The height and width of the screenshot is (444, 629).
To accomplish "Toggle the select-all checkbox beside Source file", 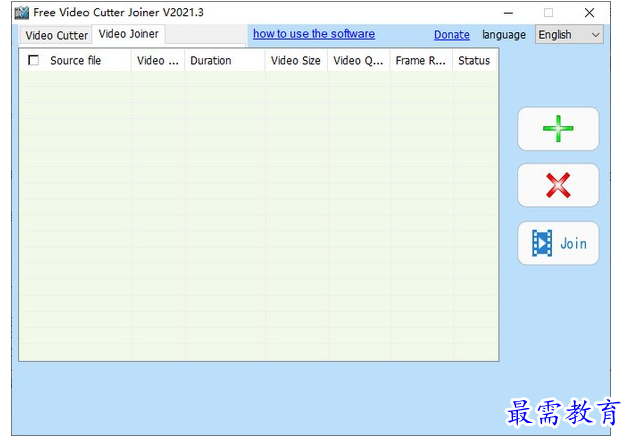I will coord(34,61).
